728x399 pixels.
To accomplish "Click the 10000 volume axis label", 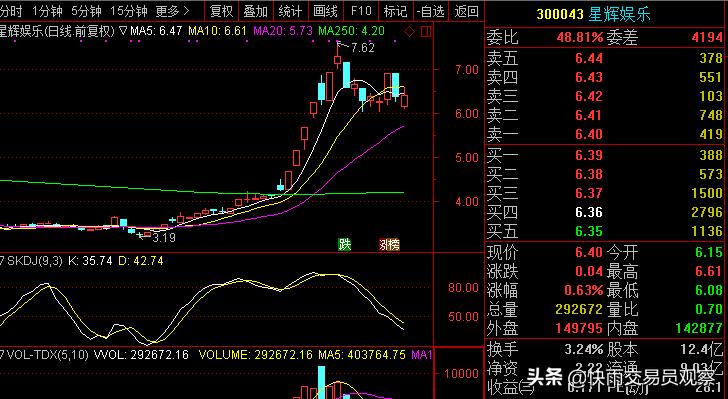I will [x=462, y=374].
